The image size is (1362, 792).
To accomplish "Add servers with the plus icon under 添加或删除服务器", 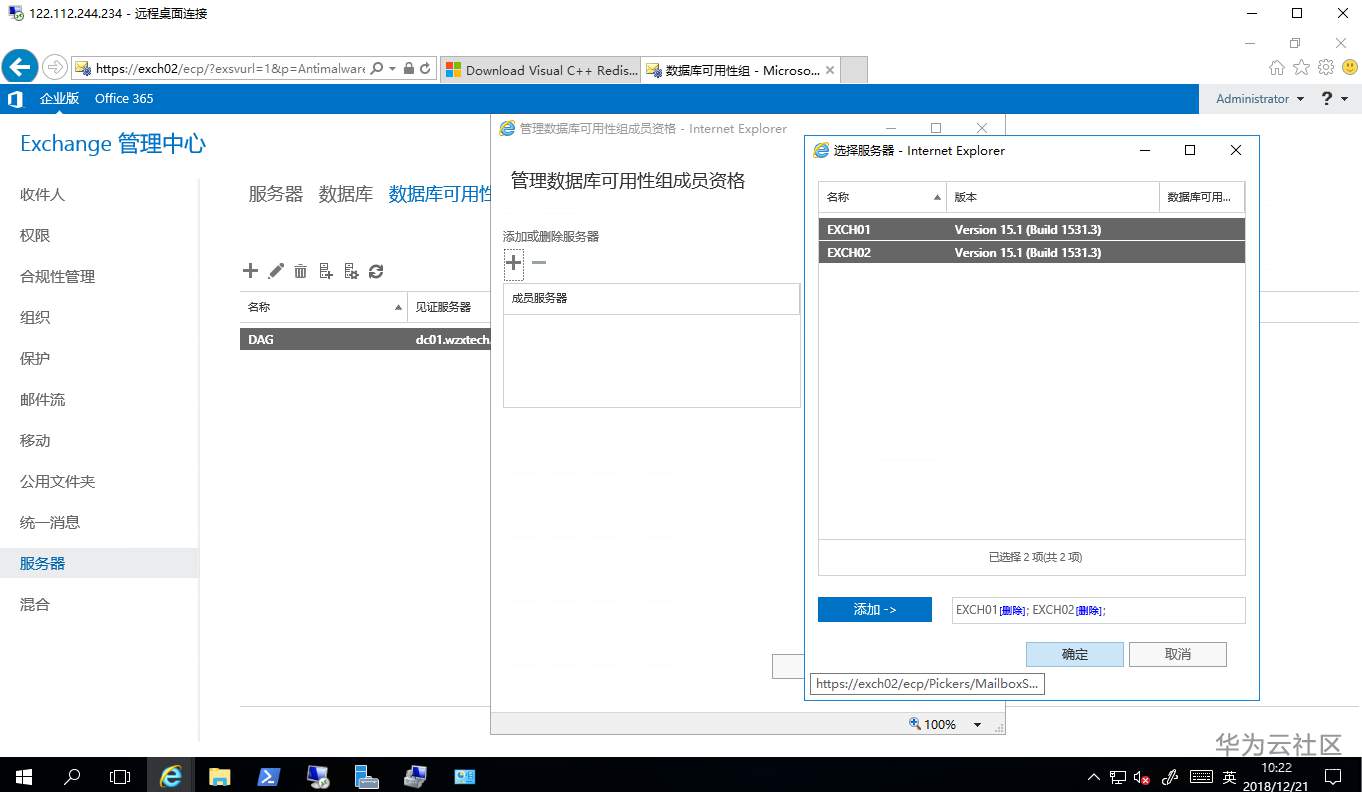I will [x=513, y=263].
